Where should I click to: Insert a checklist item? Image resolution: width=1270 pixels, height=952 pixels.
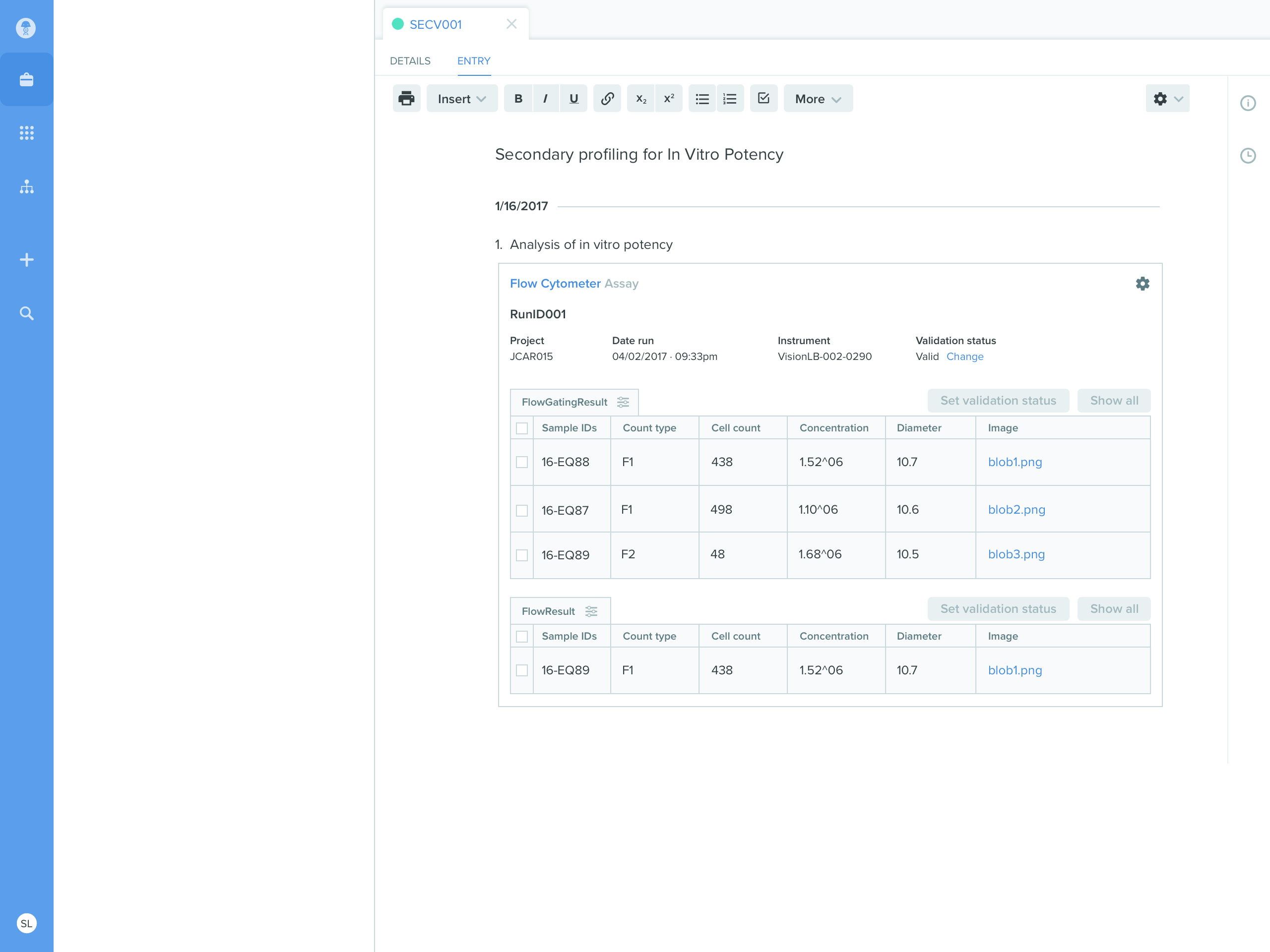(763, 98)
